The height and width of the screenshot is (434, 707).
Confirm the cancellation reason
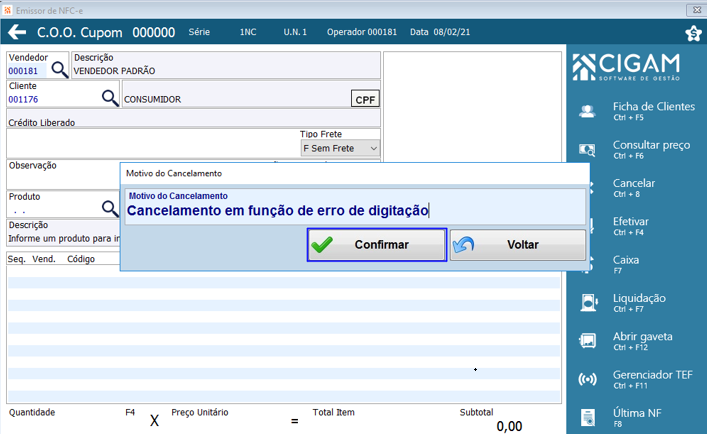377,245
